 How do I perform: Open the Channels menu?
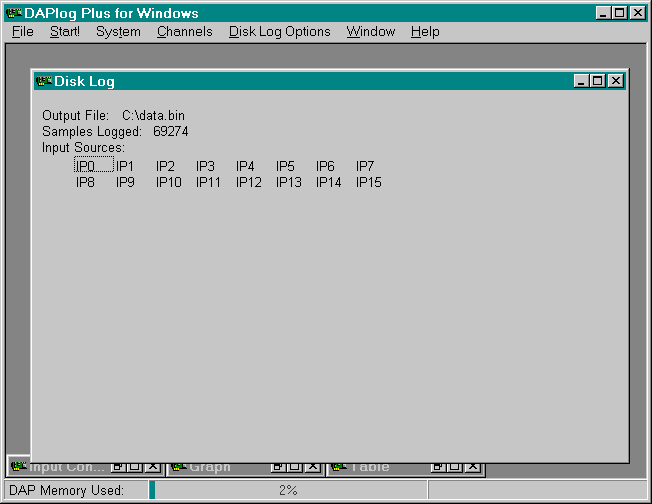tap(185, 32)
